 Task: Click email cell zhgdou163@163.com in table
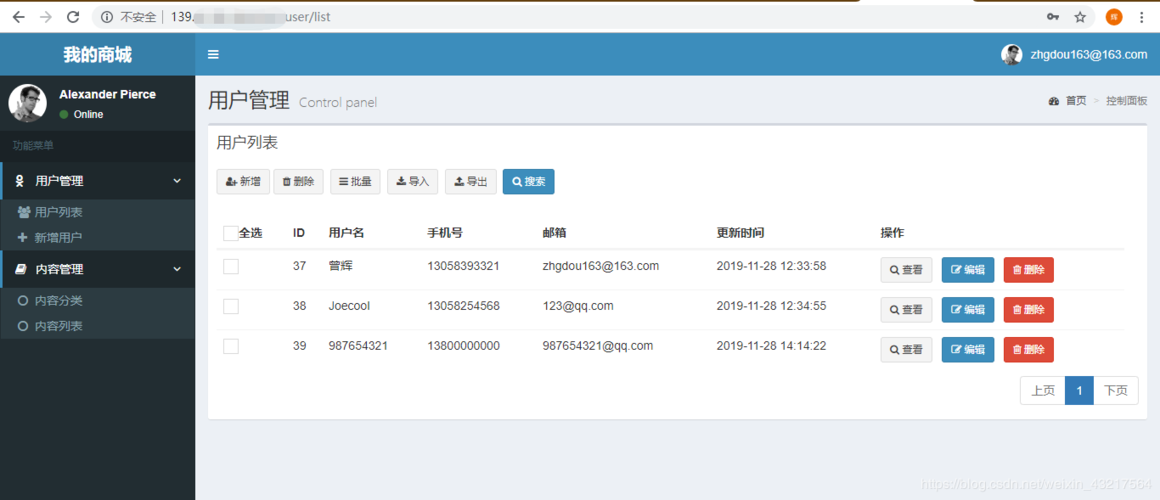(x=601, y=266)
